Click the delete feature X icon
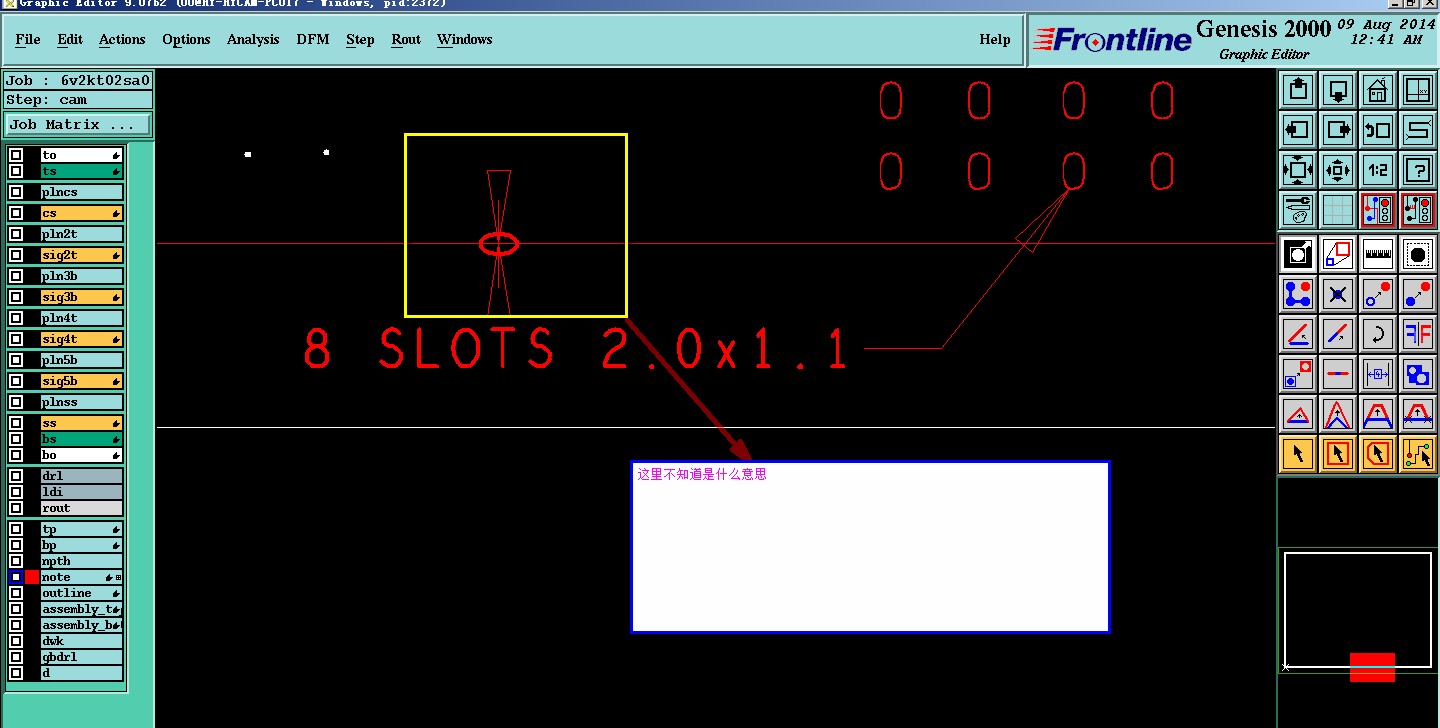Image resolution: width=1440 pixels, height=728 pixels. pos(1338,294)
